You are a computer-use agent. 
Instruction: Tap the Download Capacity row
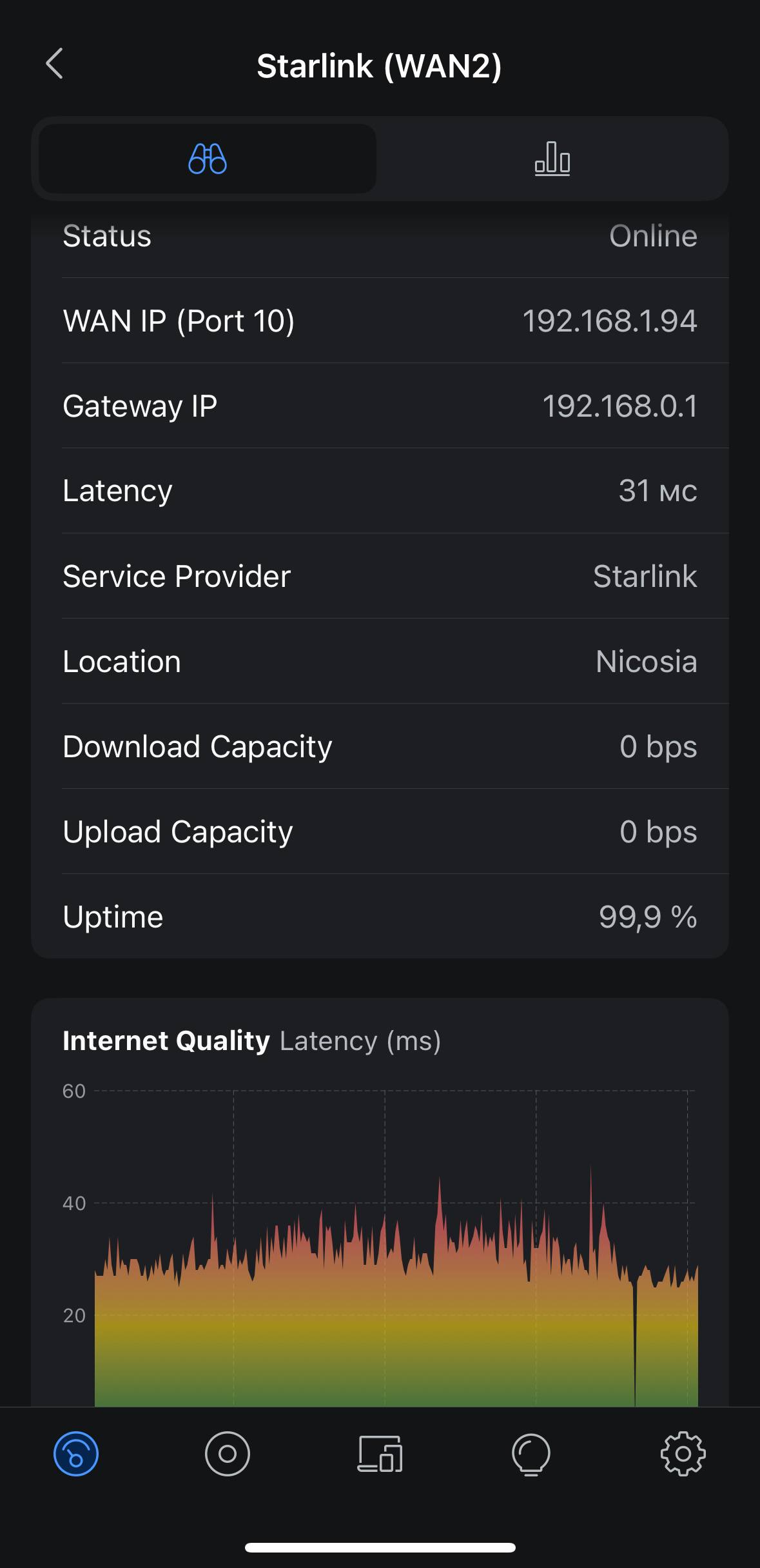coord(380,746)
